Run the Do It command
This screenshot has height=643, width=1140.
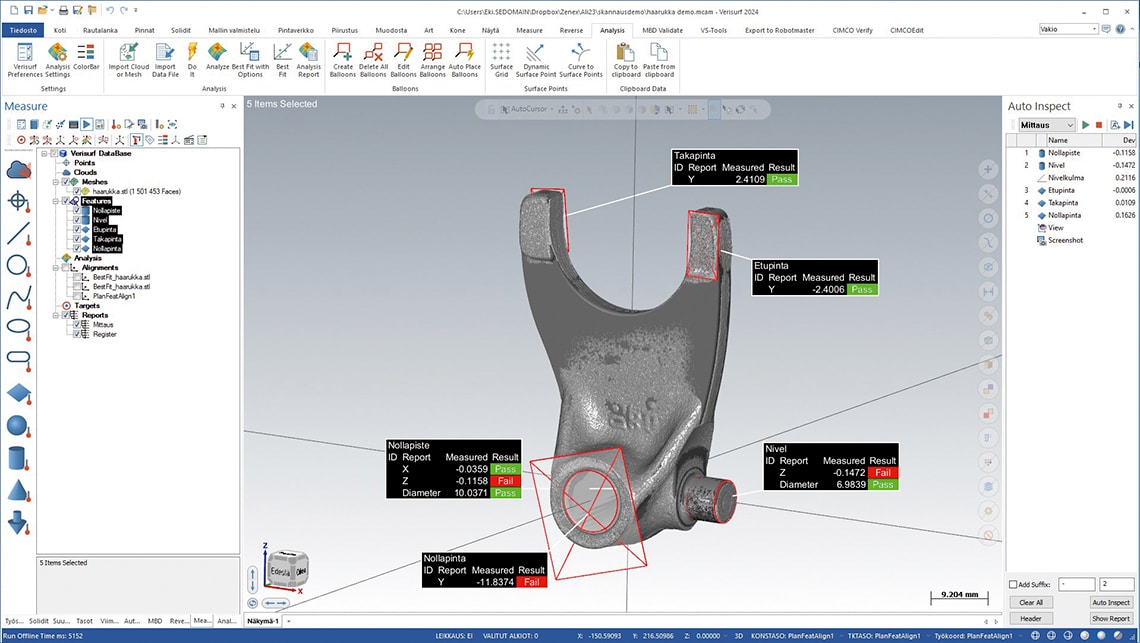[x=192, y=60]
